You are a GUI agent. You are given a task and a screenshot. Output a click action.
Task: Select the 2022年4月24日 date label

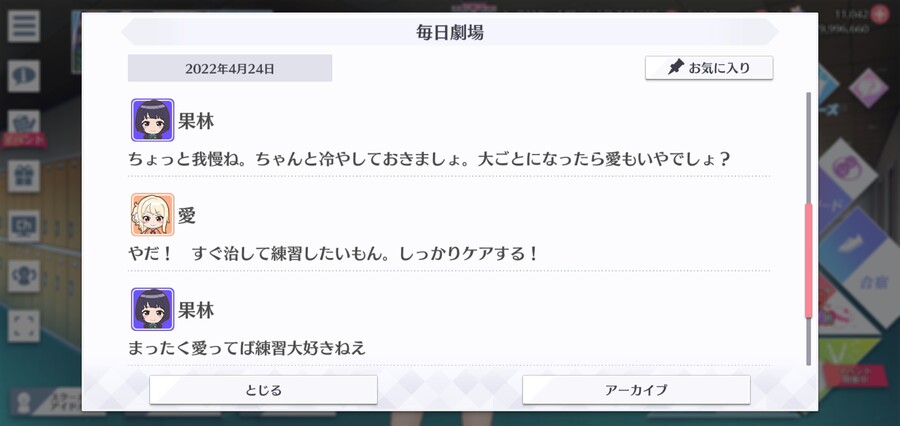230,68
